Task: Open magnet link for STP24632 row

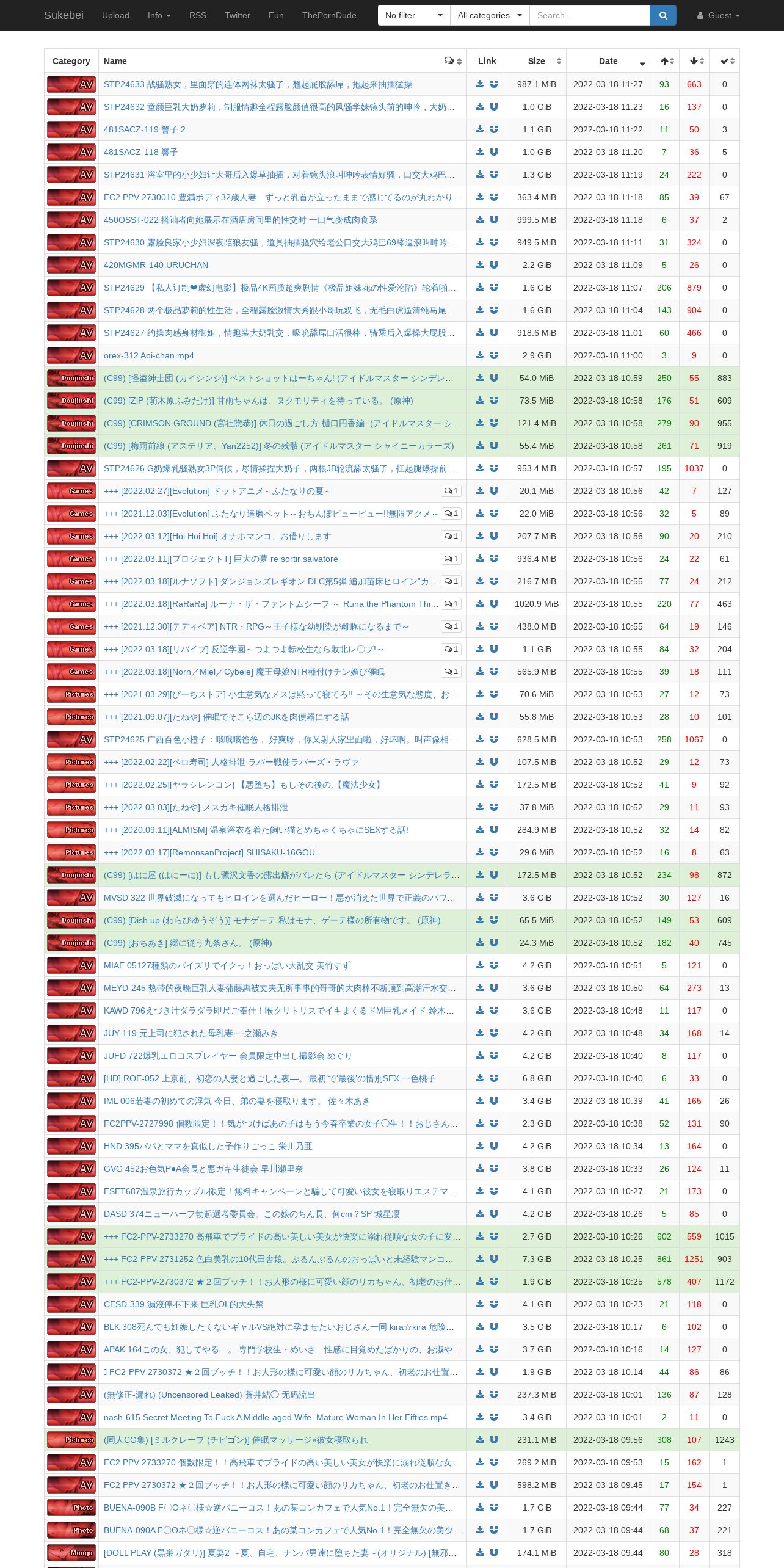Action: [494, 107]
